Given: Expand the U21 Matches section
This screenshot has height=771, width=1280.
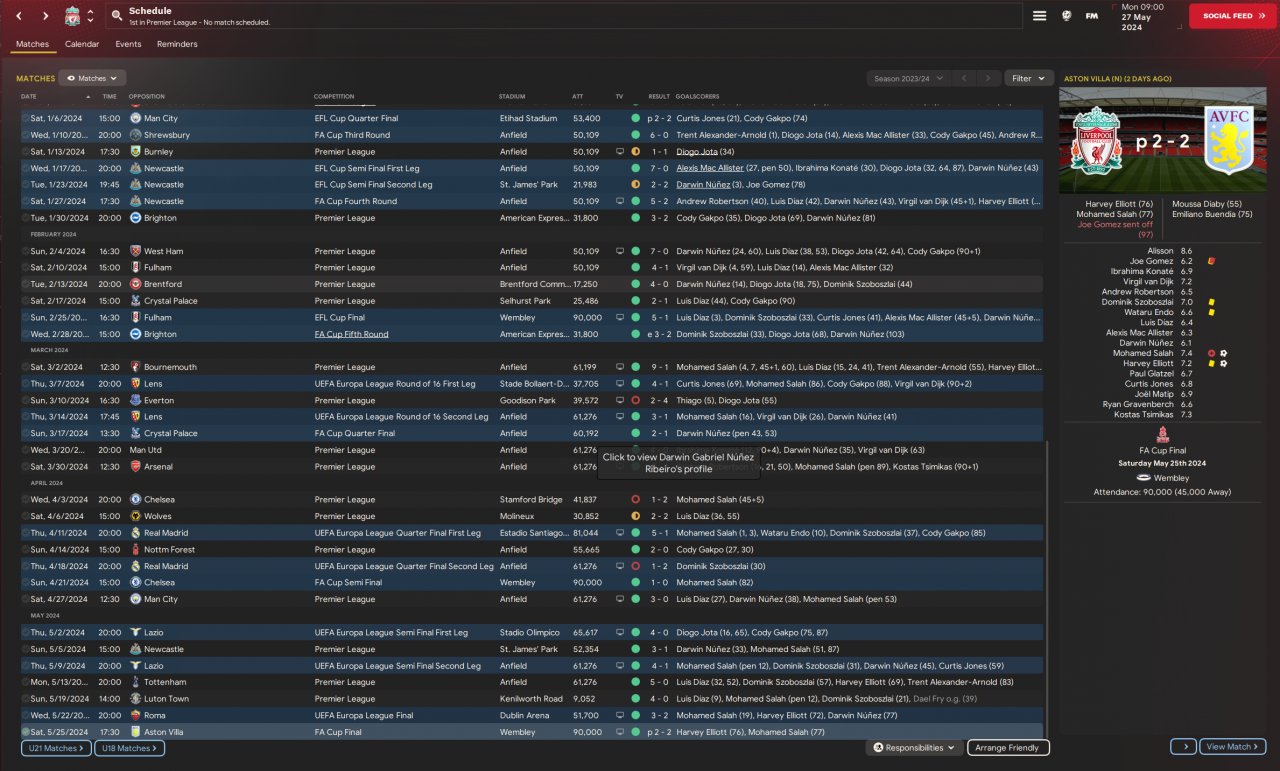Looking at the screenshot, I should coord(55,748).
